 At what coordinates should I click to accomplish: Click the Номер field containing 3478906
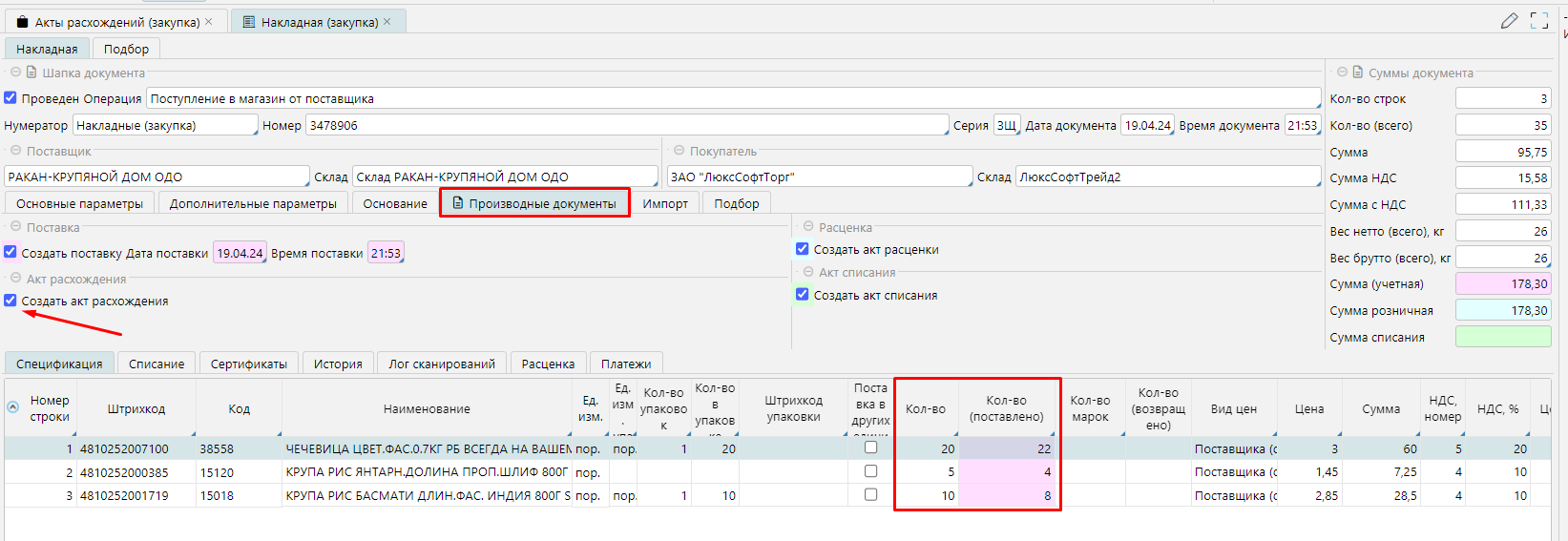click(626, 125)
